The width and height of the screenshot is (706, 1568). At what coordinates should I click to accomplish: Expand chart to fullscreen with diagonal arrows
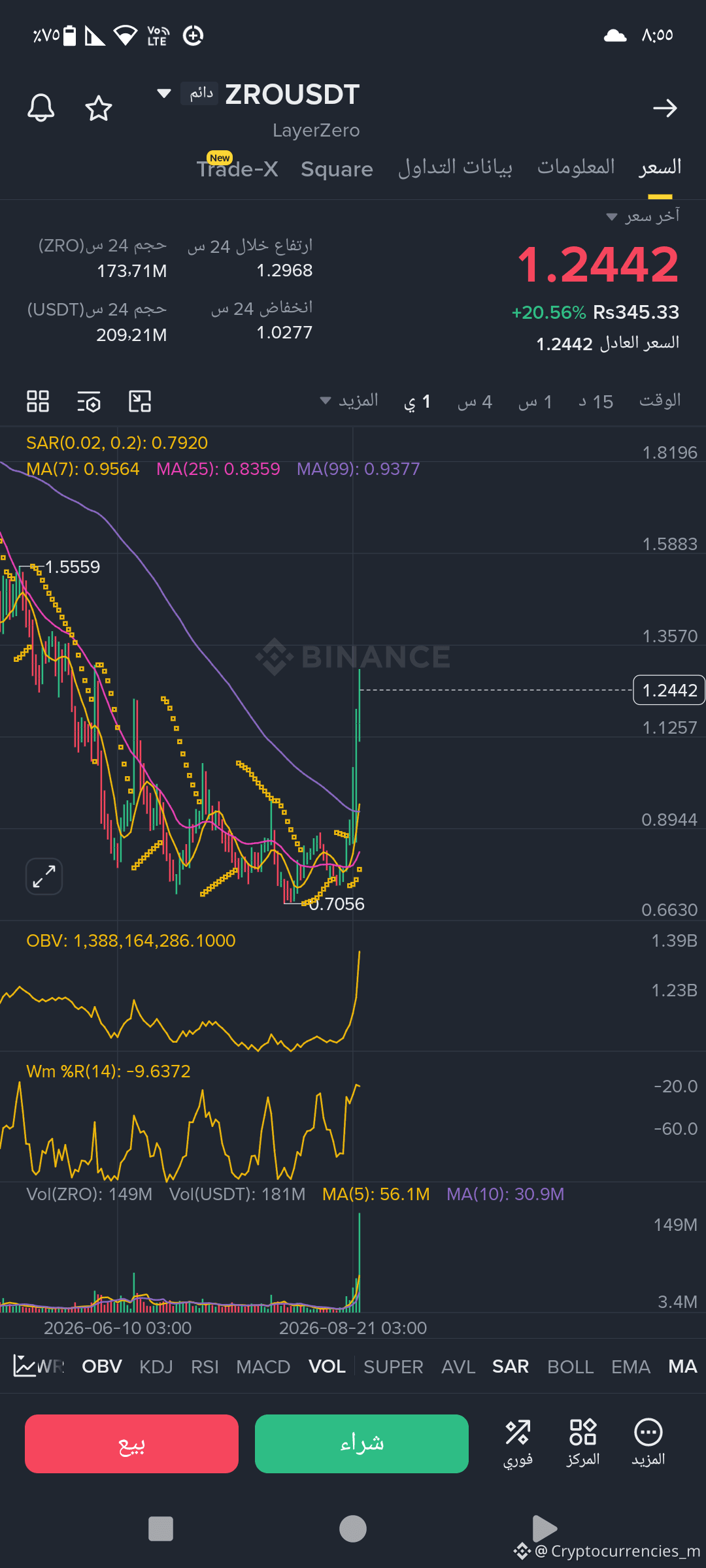44,876
